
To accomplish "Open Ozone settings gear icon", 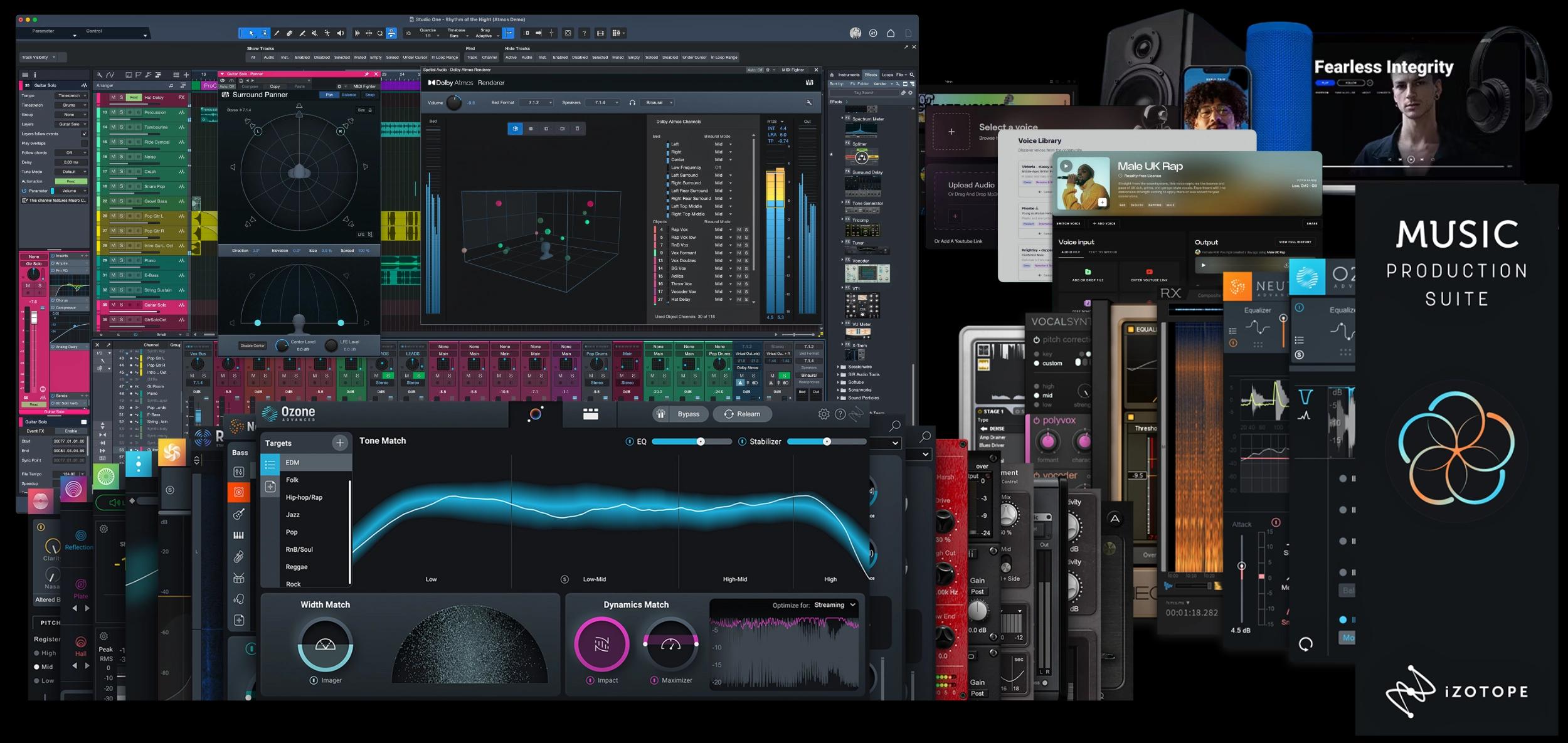I will pos(824,414).
